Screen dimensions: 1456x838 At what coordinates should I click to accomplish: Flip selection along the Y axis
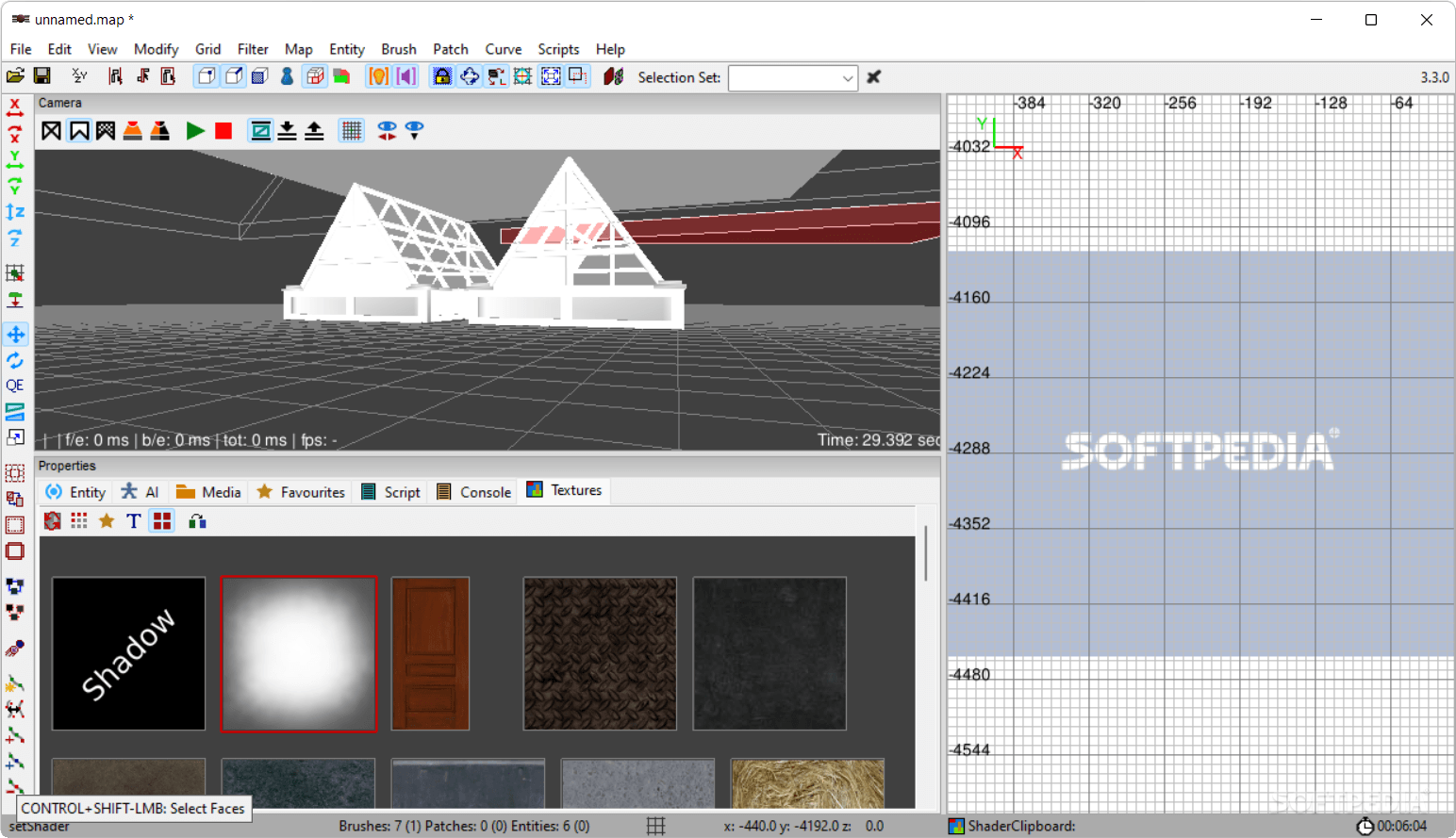pos(15,159)
